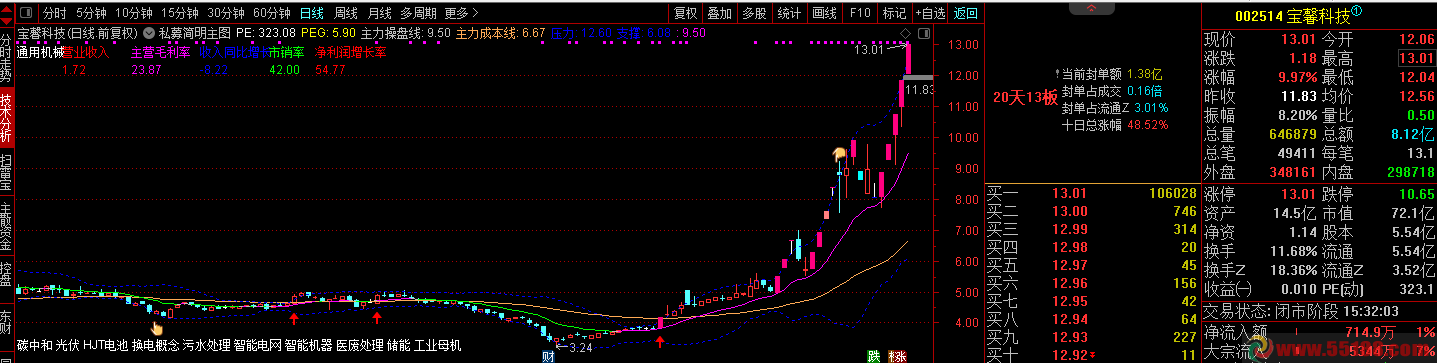Click the 工业母机 concept tag
The width and height of the screenshot is (1437, 363).
[x=438, y=345]
